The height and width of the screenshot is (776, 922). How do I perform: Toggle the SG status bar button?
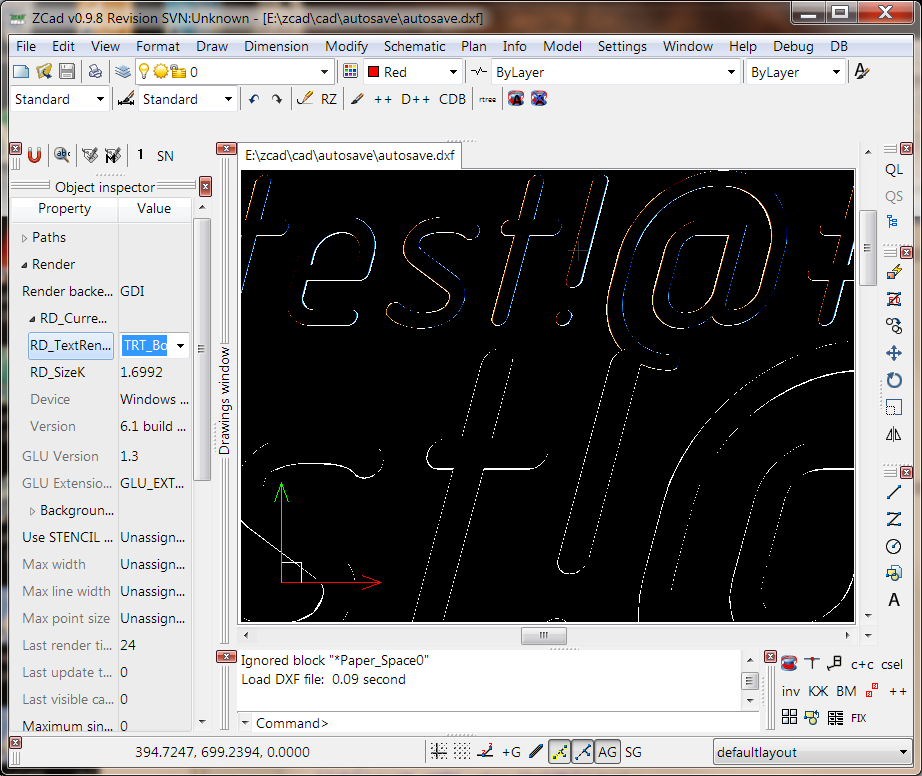click(x=633, y=752)
